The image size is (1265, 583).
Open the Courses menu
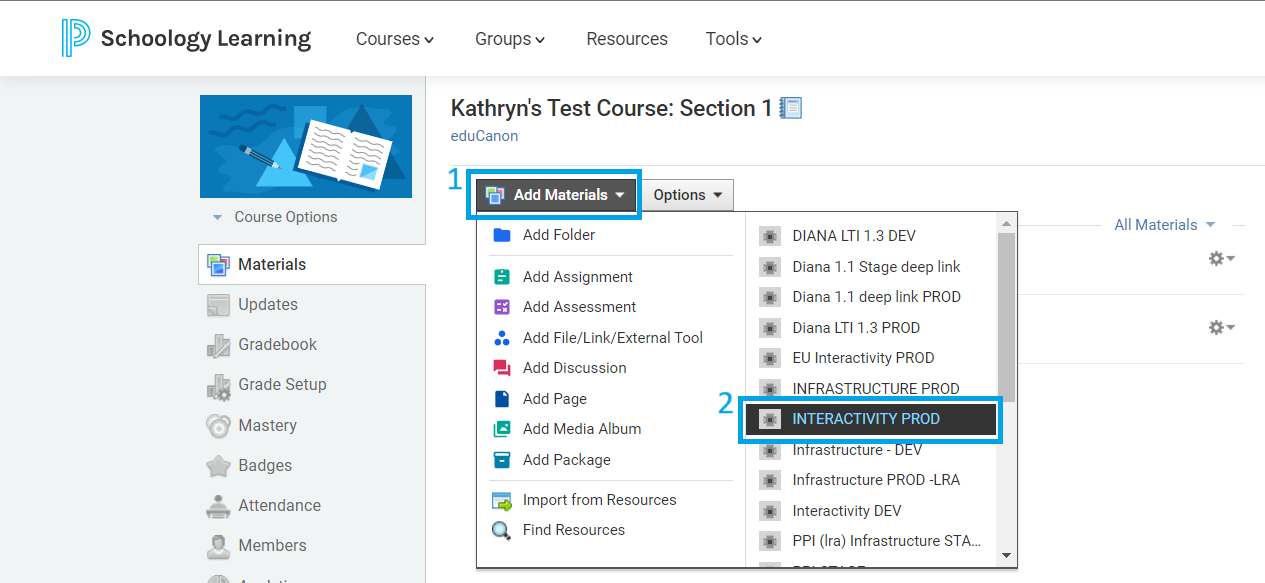(x=395, y=39)
